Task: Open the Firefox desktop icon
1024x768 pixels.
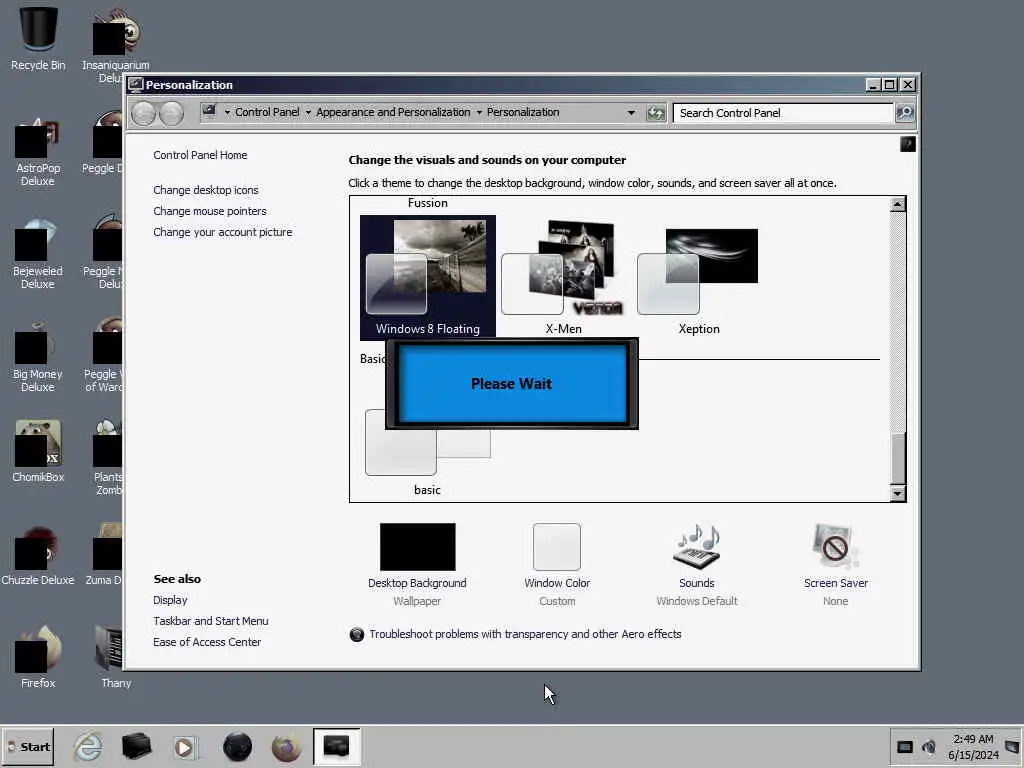Action: pyautogui.click(x=38, y=657)
